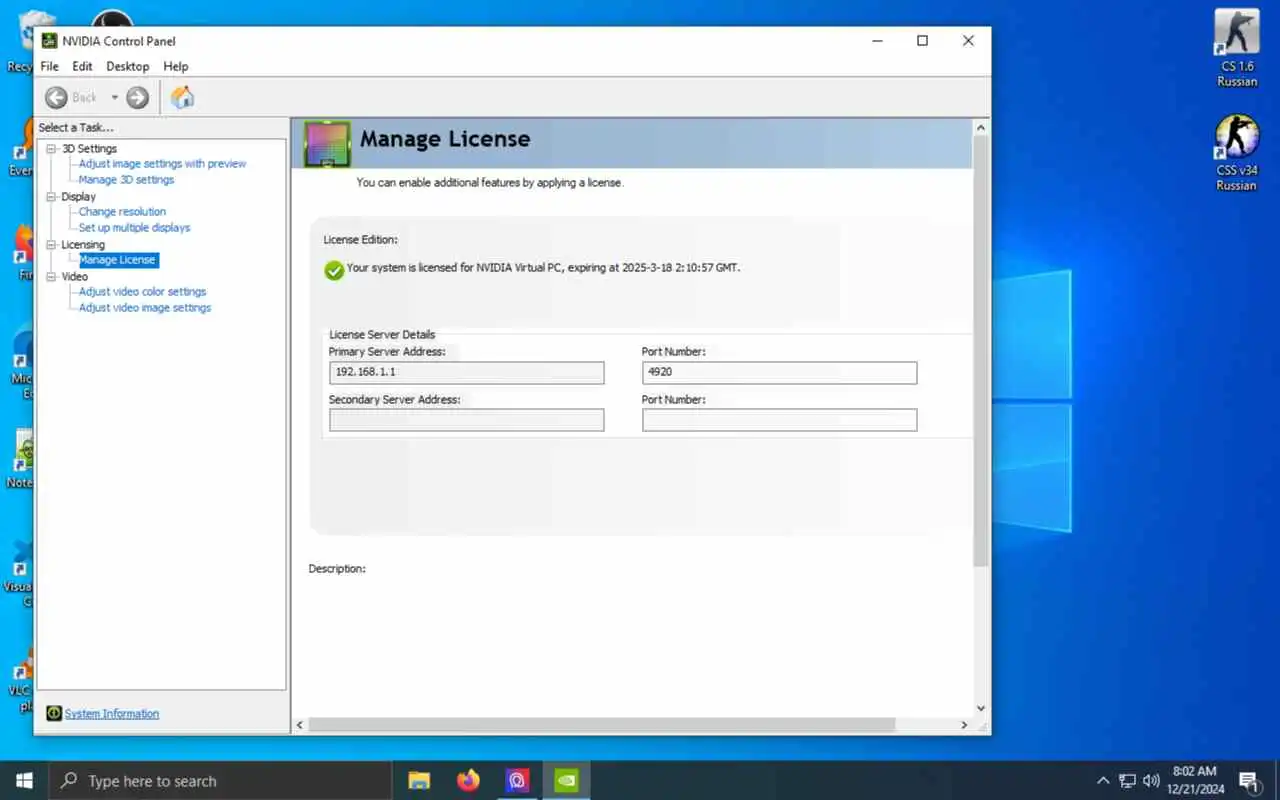This screenshot has height=800, width=1280.
Task: Click the vertical scrollbar thumb
Action: point(980,352)
